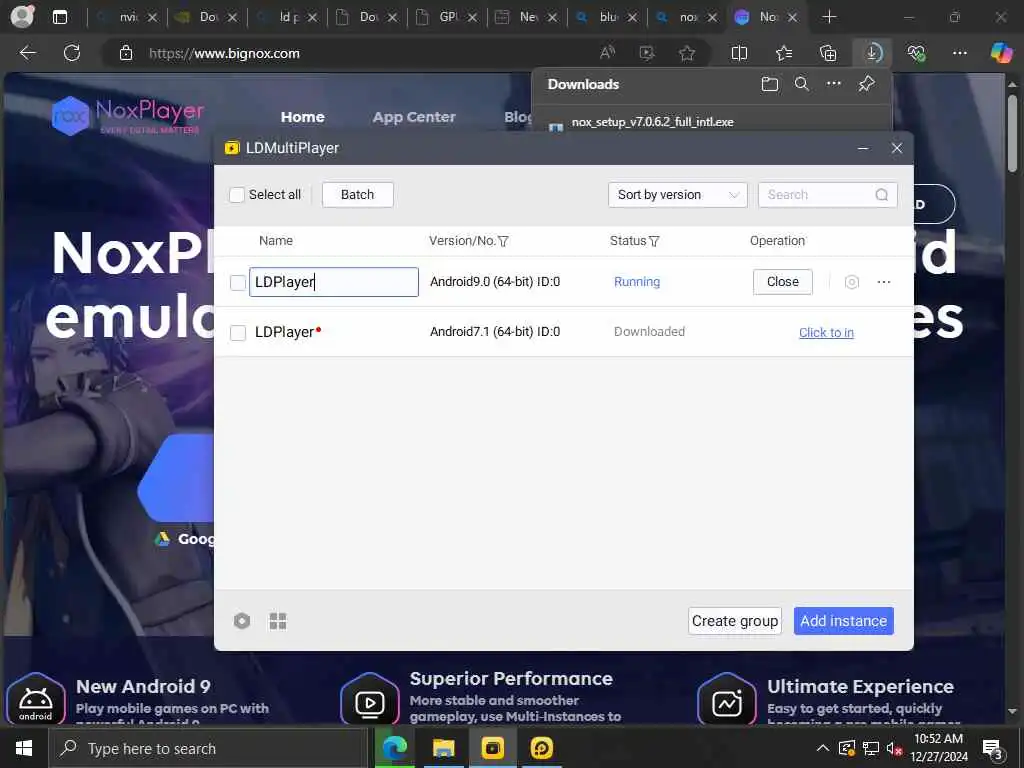Image resolution: width=1024 pixels, height=768 pixels.
Task: Switch to the nvi browser tab
Action: point(126,17)
